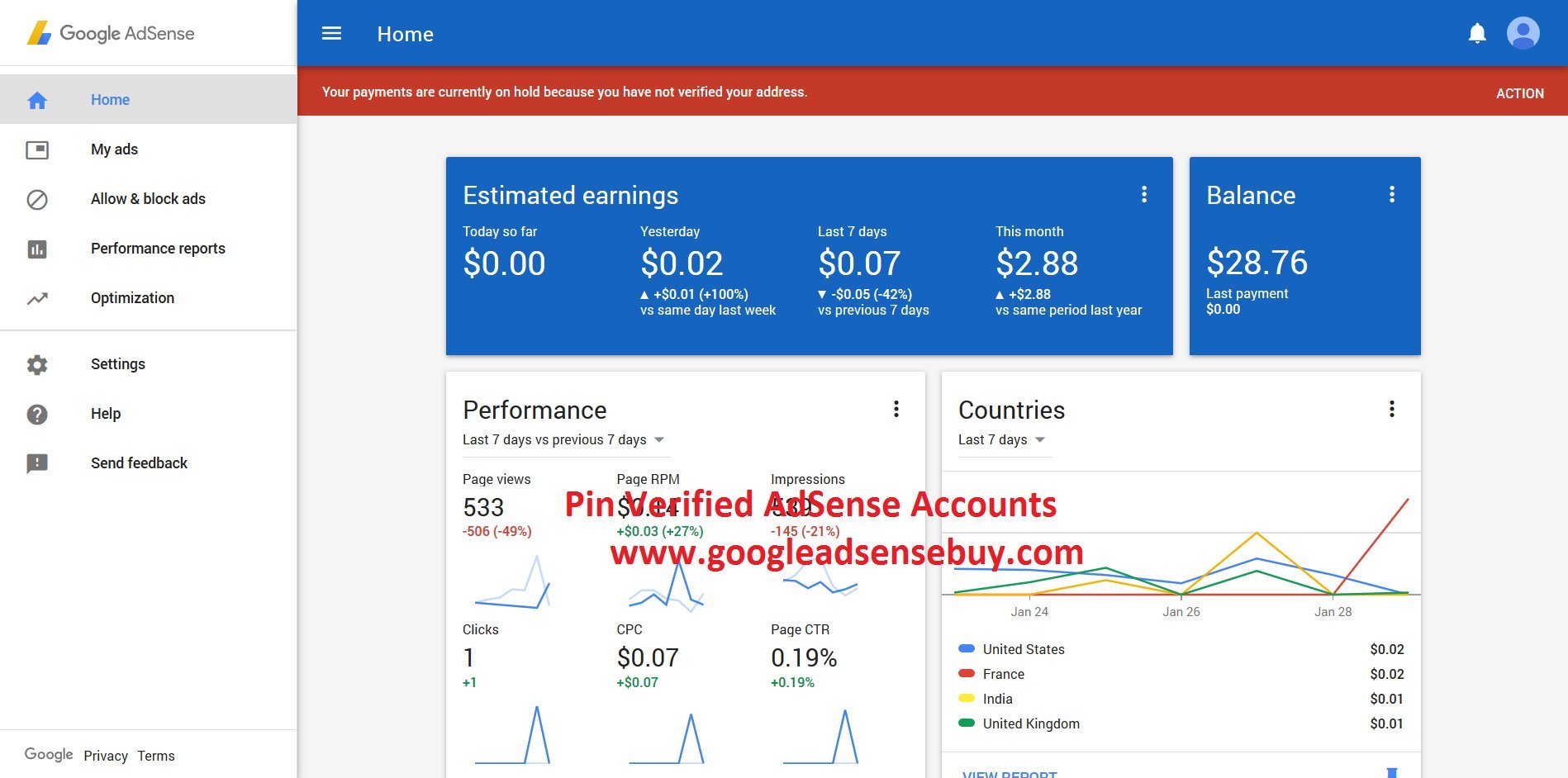Click the ACTION button in alert
1568x778 pixels.
(1519, 93)
